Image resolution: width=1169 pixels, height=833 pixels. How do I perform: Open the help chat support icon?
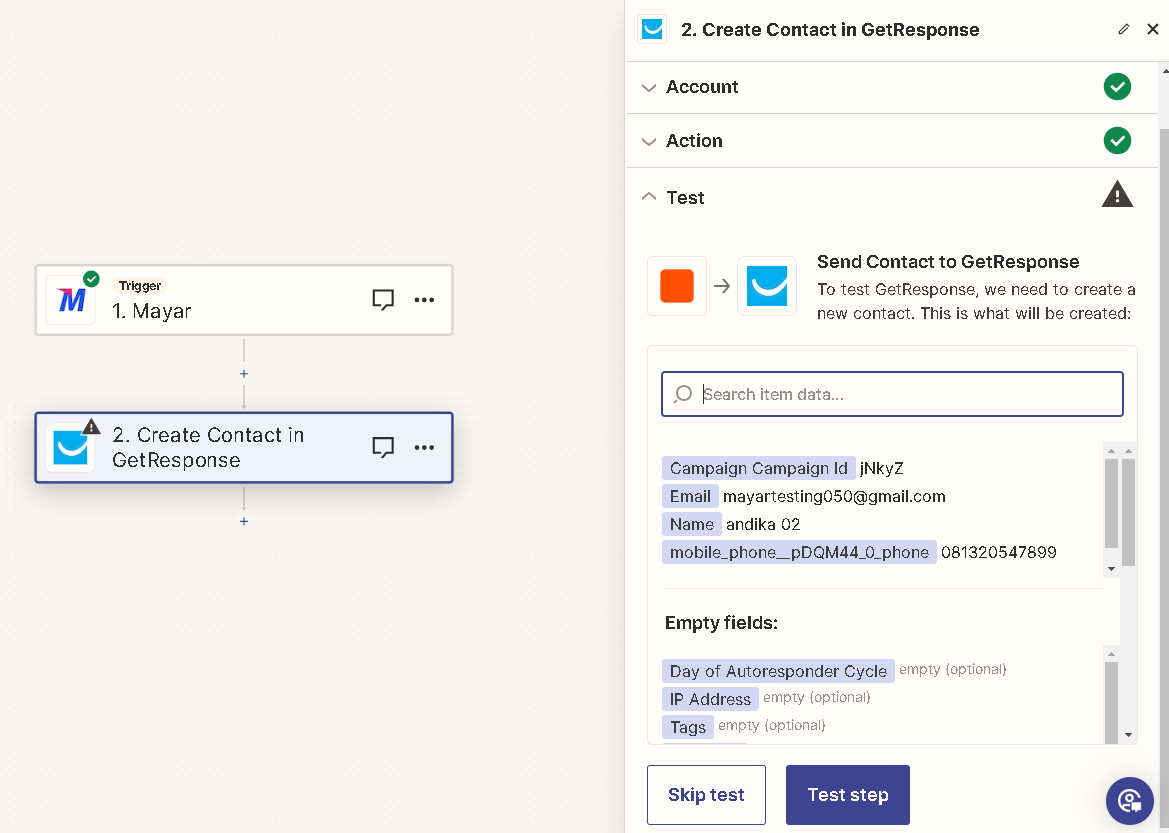tap(1129, 801)
